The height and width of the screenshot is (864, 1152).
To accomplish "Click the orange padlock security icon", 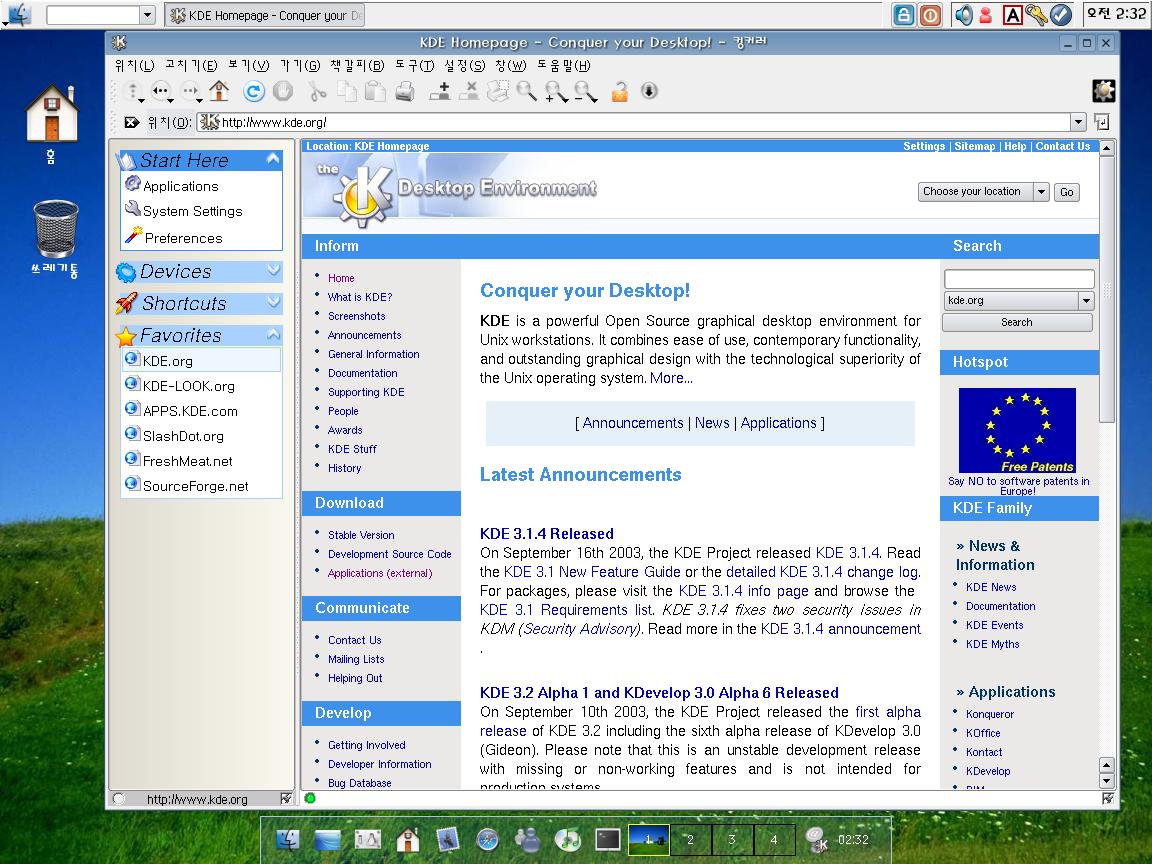I will point(619,92).
